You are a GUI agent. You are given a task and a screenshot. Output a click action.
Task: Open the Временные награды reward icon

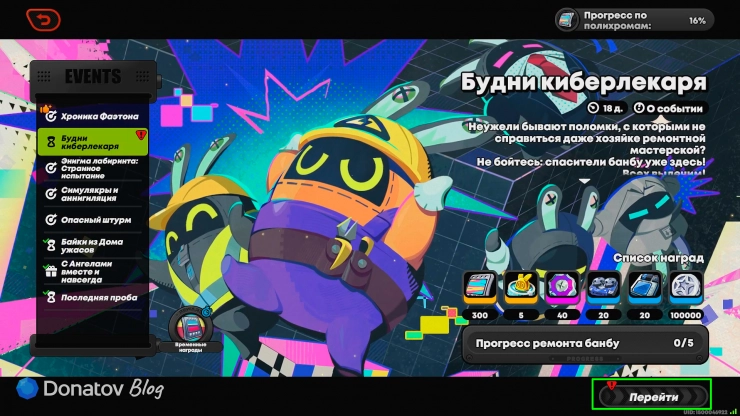coord(191,330)
